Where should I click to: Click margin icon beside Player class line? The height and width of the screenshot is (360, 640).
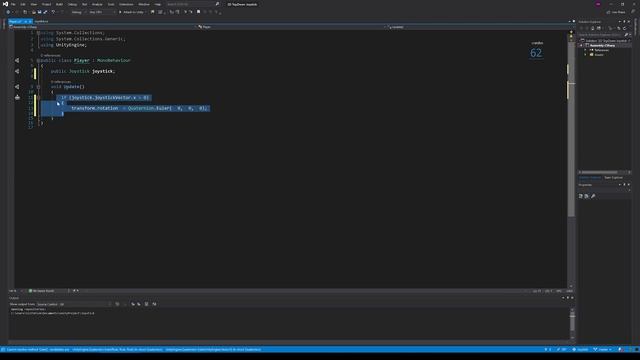coord(17,60)
